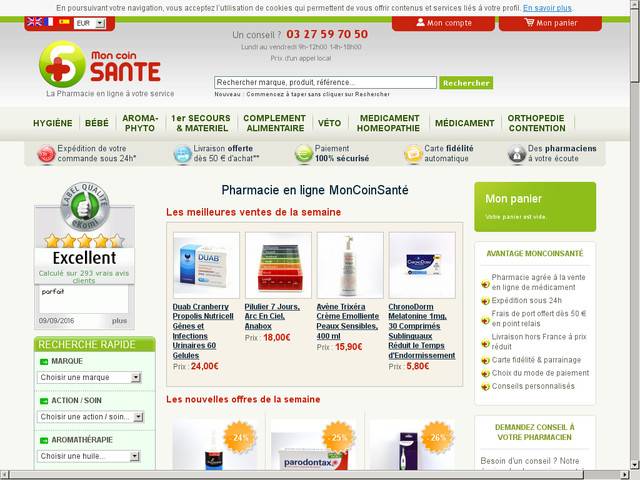
Task: Open Duab Cranberry product thumbnail
Action: point(206,265)
